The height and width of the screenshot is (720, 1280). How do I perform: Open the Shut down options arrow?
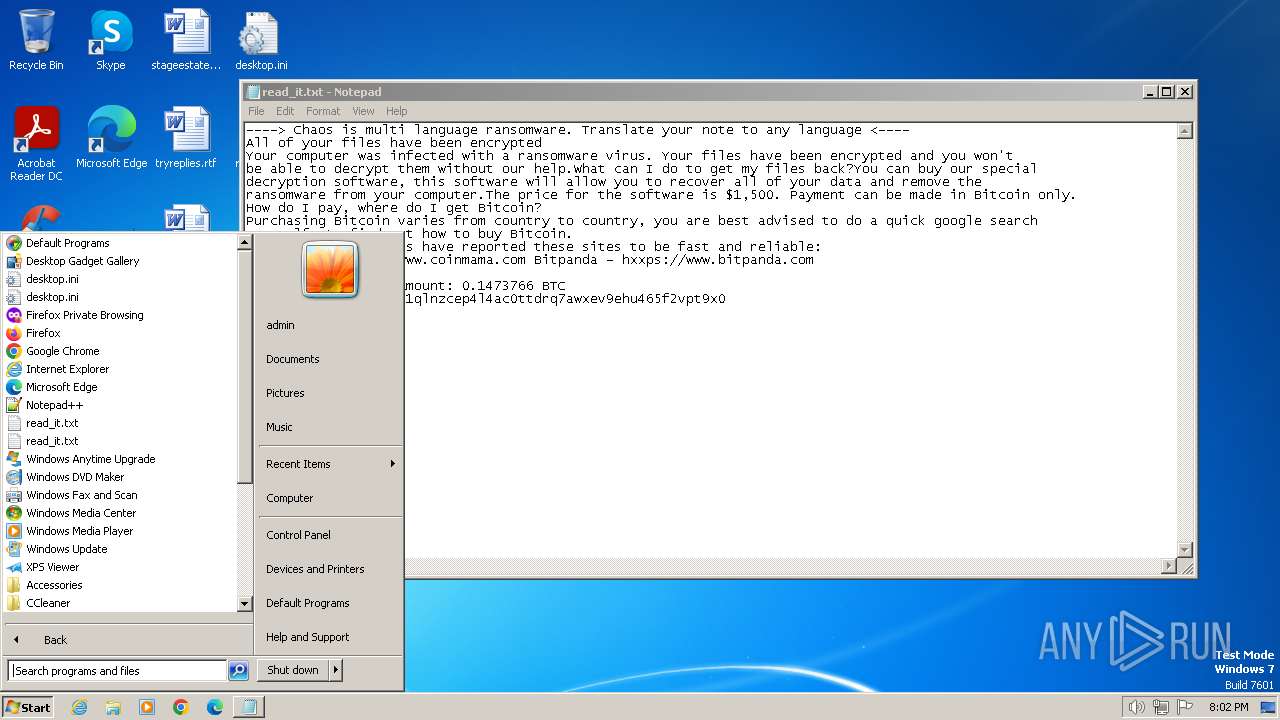[336, 670]
